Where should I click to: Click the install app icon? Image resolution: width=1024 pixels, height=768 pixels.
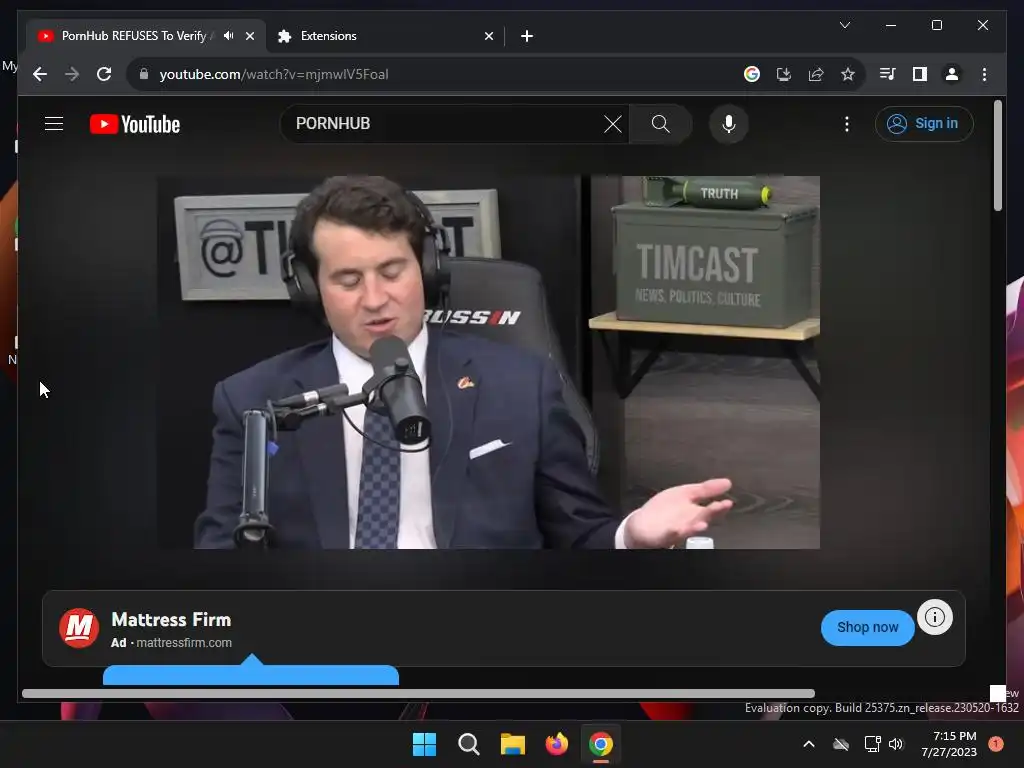pyautogui.click(x=784, y=74)
